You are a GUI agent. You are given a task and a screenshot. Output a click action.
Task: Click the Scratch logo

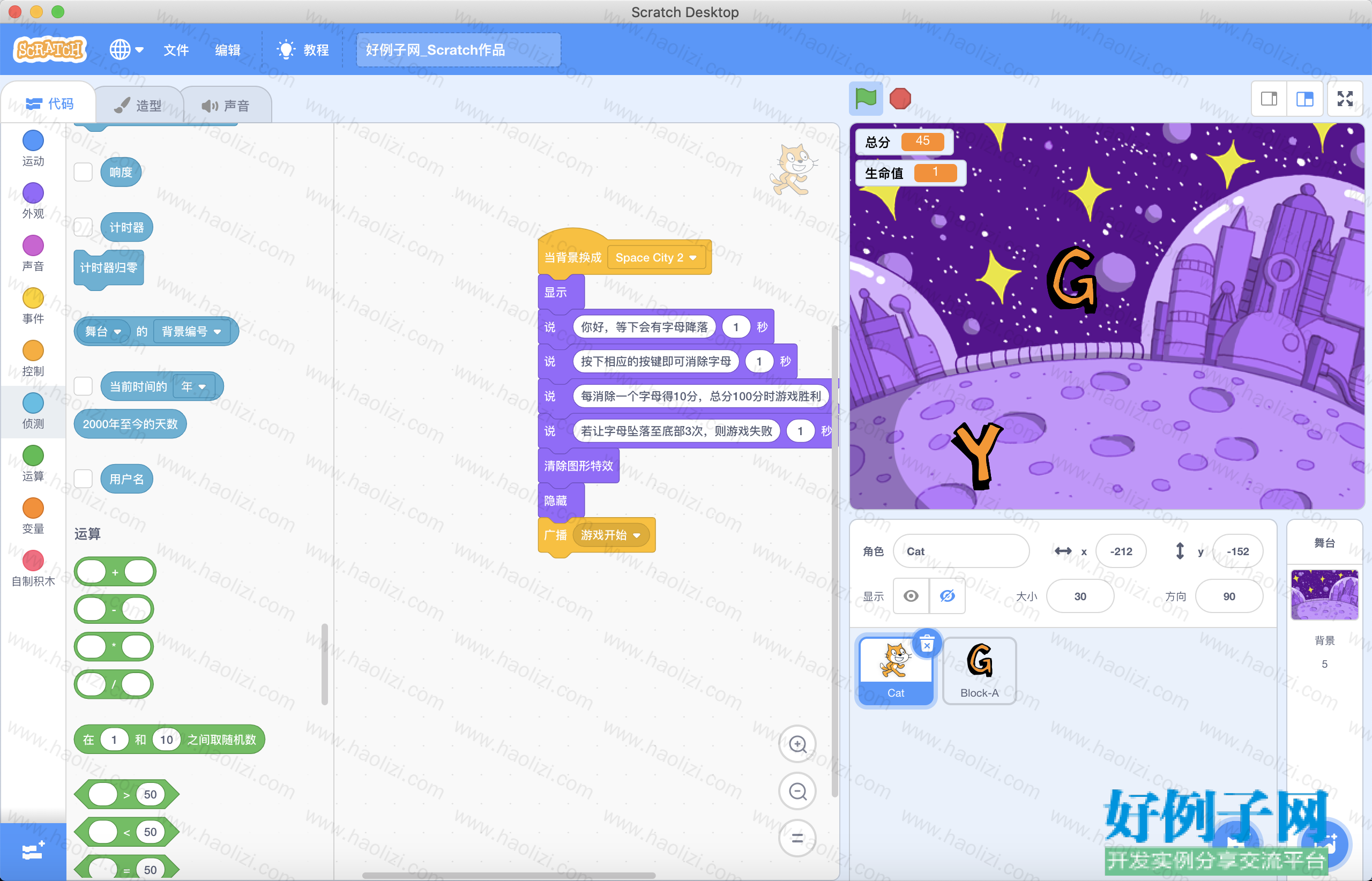[x=50, y=50]
